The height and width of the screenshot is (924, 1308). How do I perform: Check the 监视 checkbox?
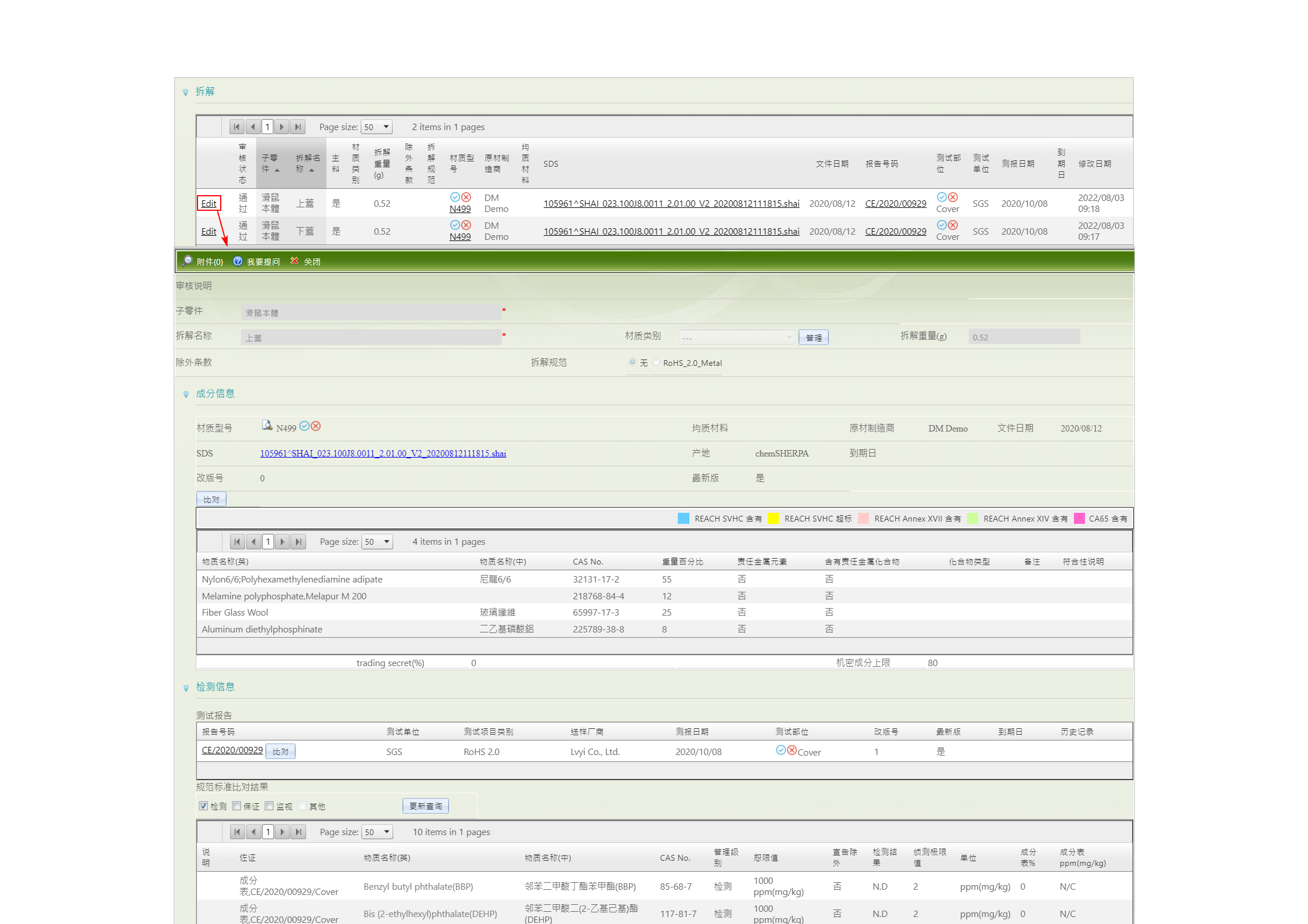[269, 806]
